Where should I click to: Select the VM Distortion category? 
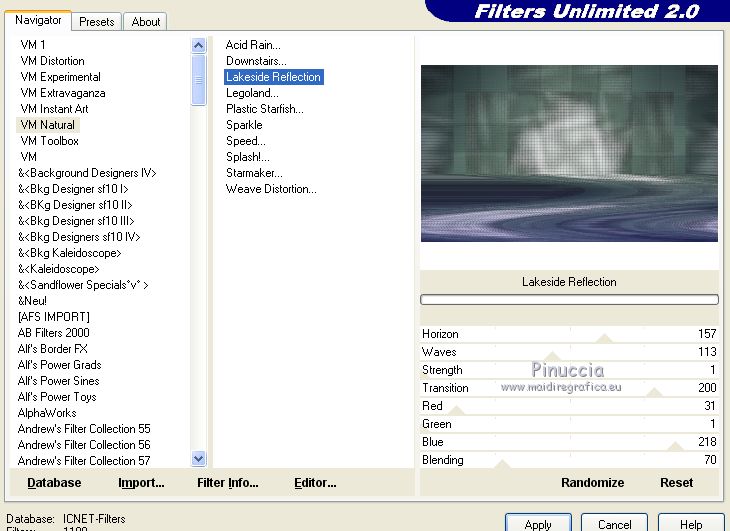[x=52, y=61]
